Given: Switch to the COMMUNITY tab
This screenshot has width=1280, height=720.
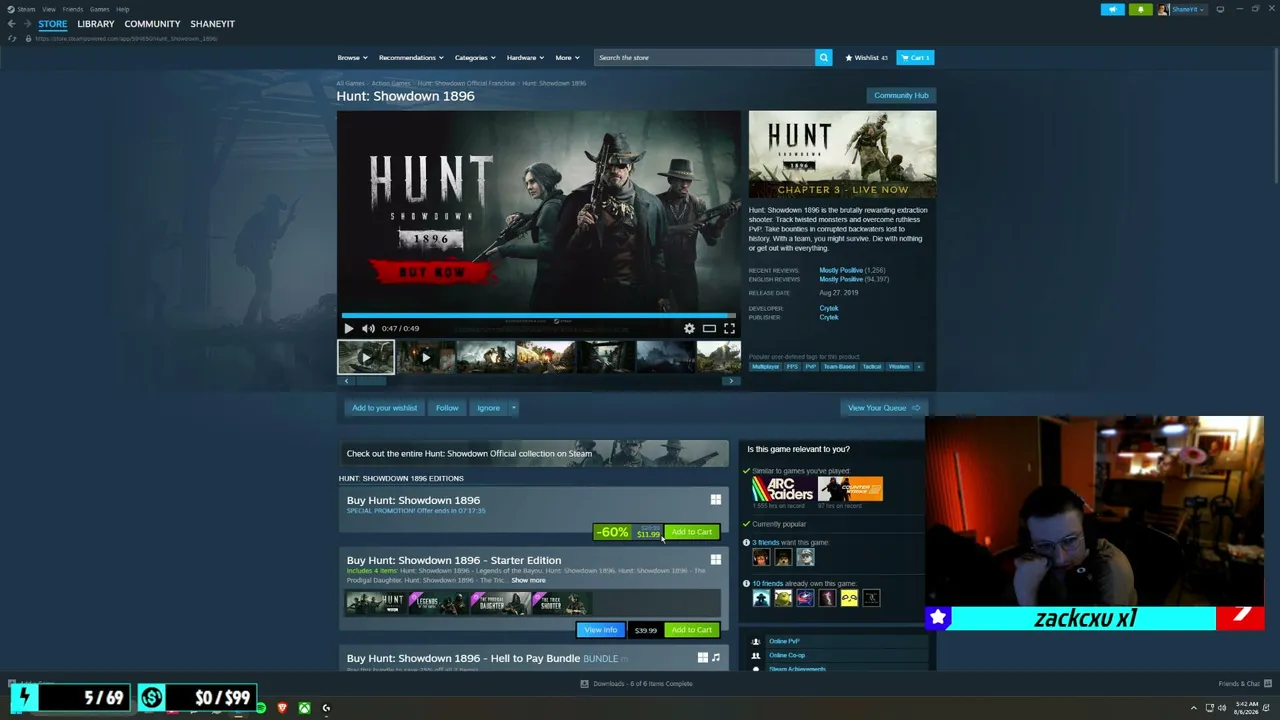Looking at the screenshot, I should pyautogui.click(x=152, y=24).
